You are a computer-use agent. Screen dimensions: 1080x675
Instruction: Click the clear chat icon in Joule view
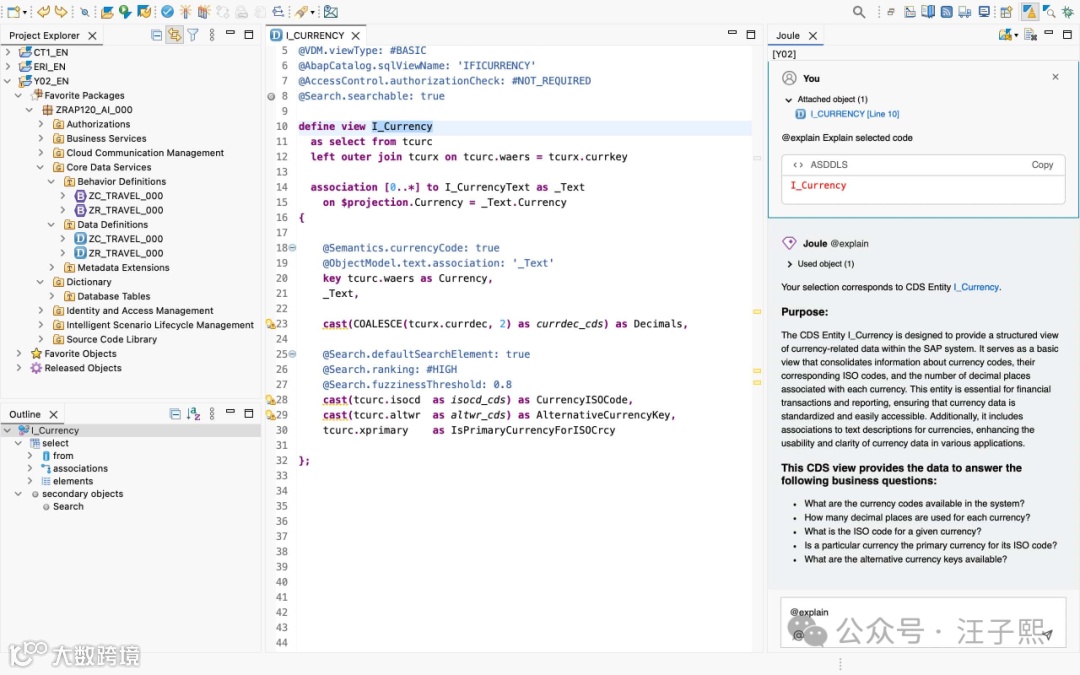(x=1030, y=35)
